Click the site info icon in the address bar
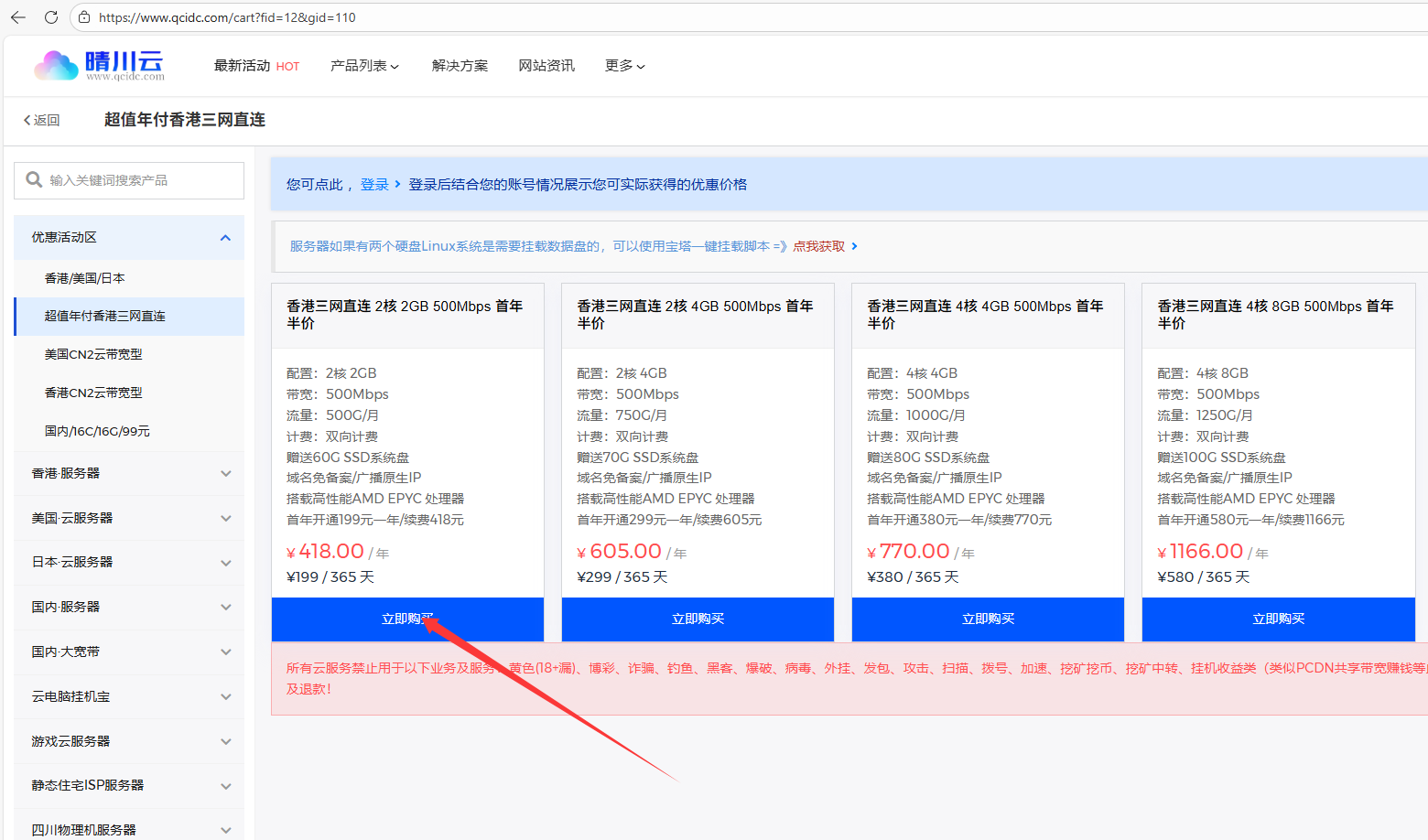The image size is (1428, 840). tap(84, 16)
